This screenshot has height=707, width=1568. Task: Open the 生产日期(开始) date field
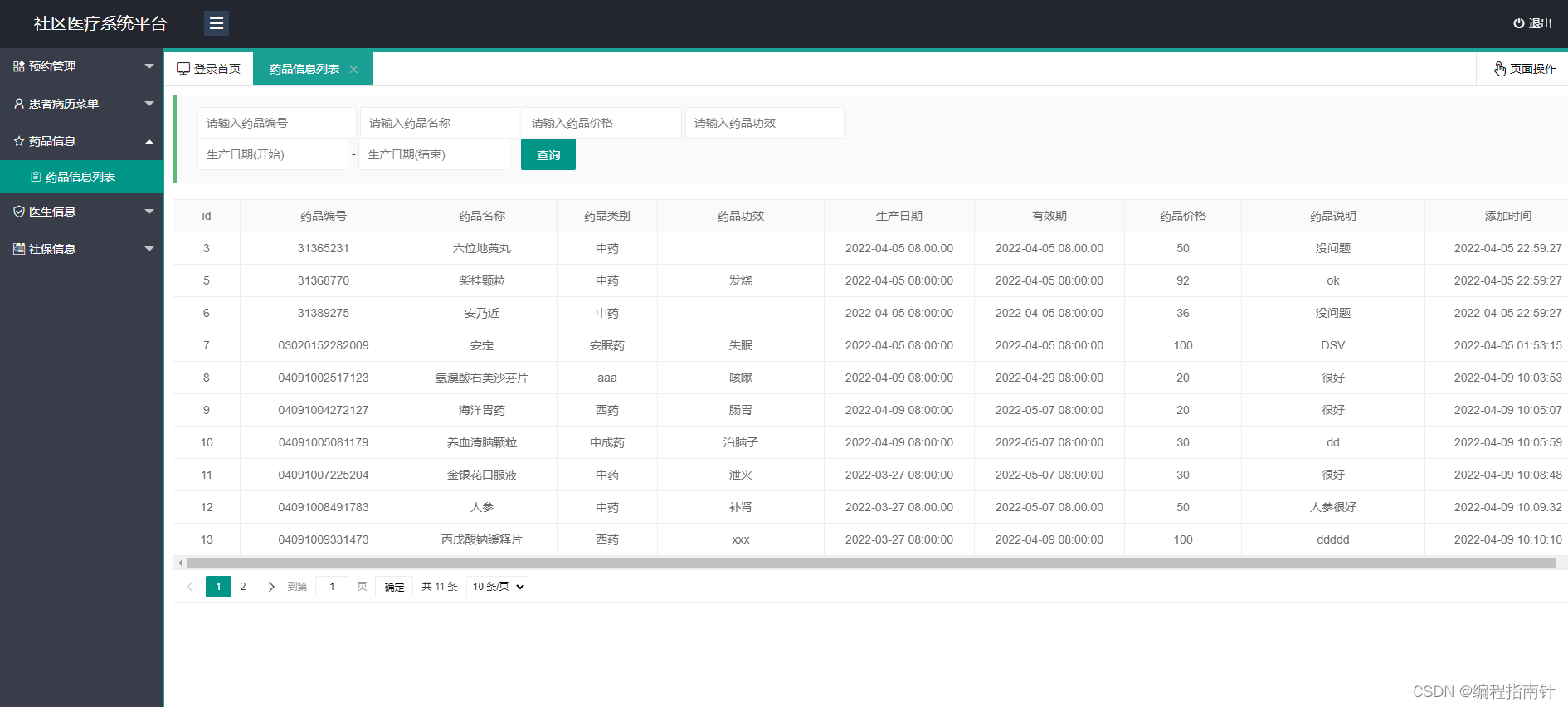coord(273,154)
